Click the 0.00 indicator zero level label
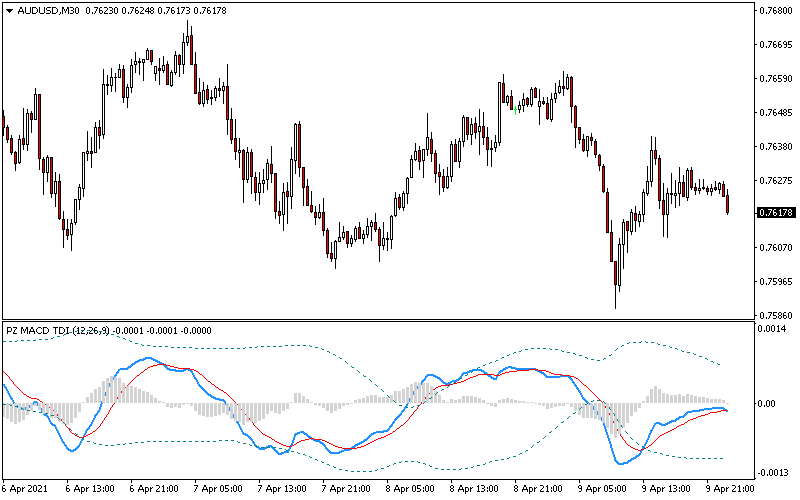 coord(768,404)
